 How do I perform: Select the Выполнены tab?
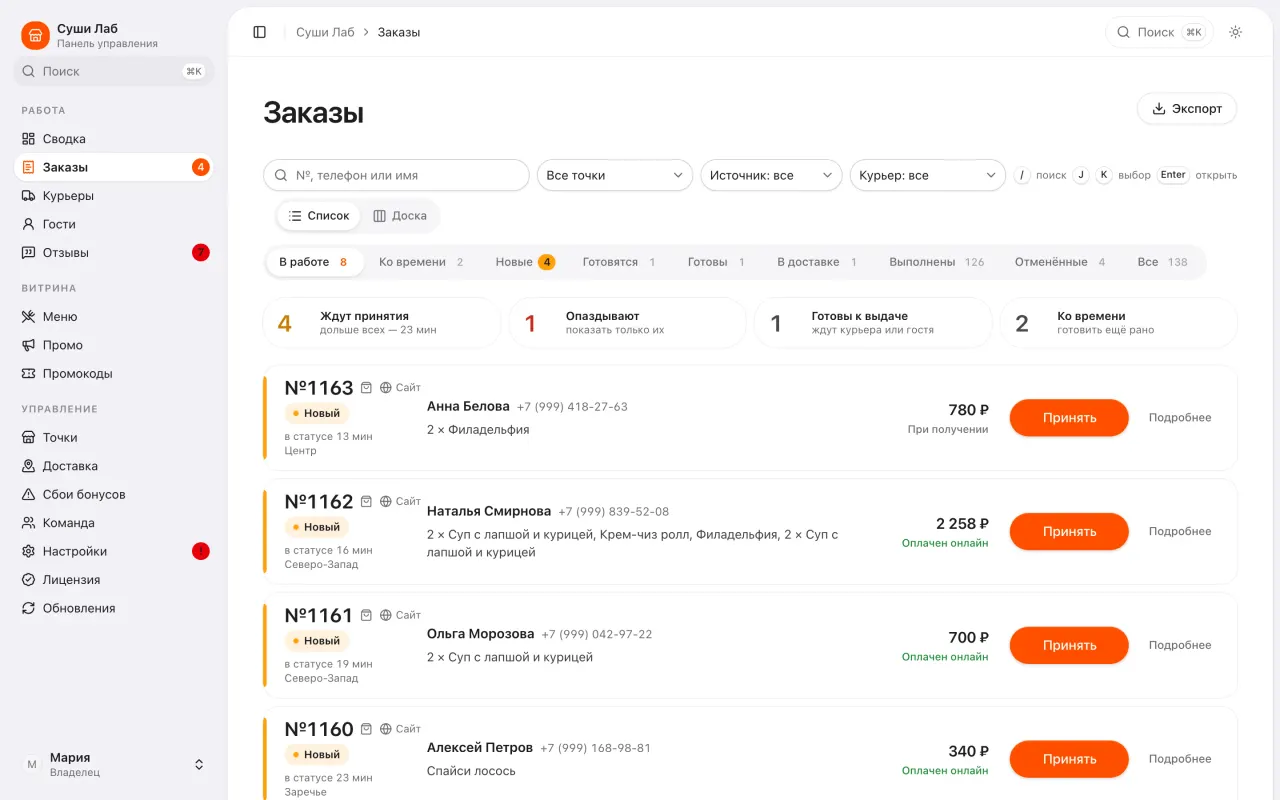(x=937, y=262)
